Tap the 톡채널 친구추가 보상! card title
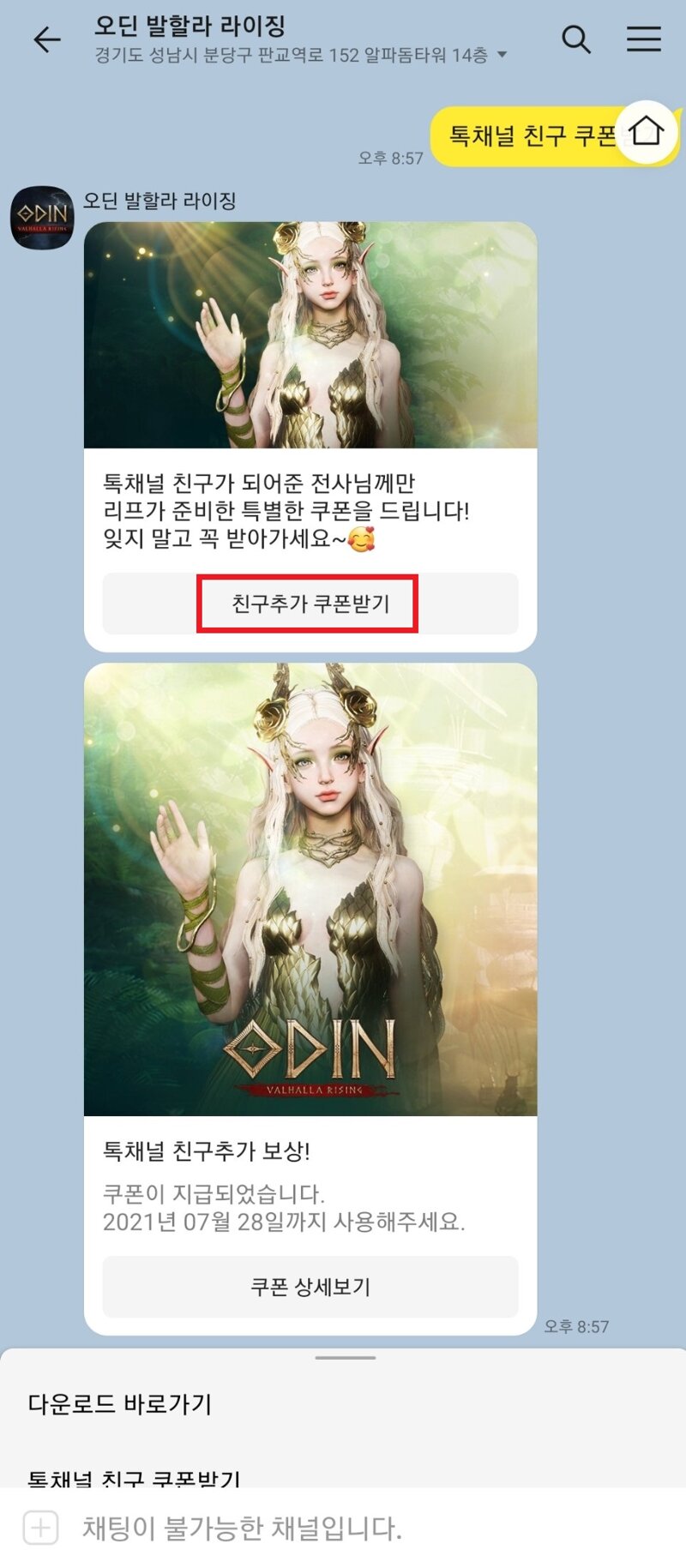The height and width of the screenshot is (1568, 686). [207, 1150]
